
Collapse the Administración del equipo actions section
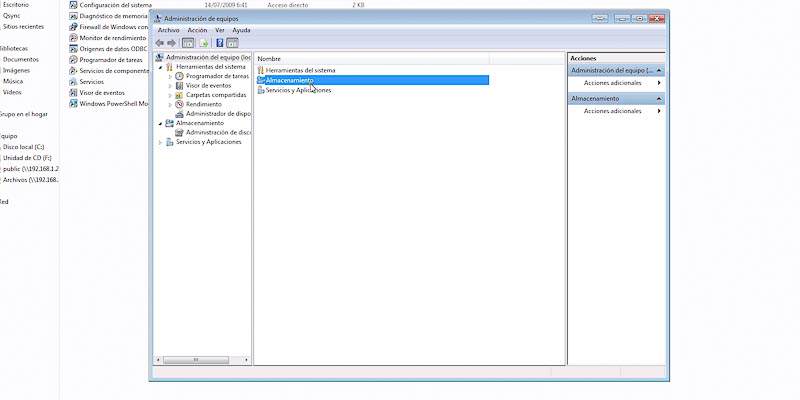(659, 70)
